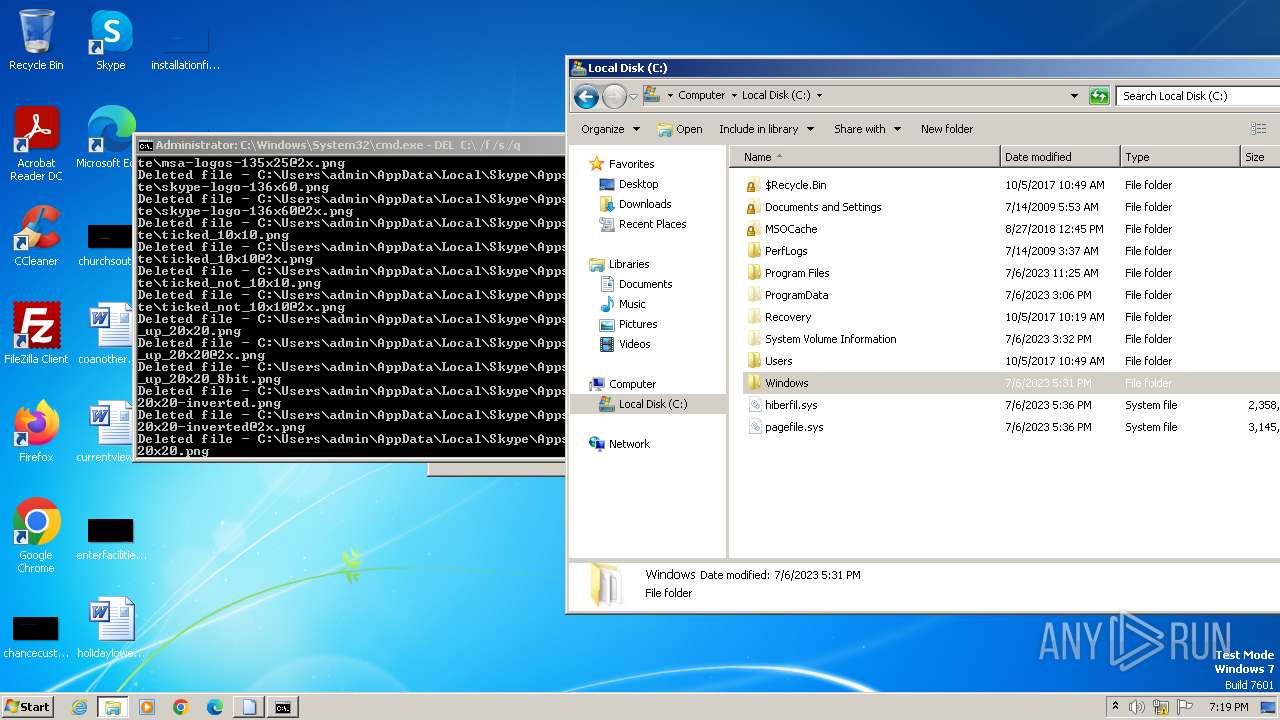This screenshot has height=720, width=1280.
Task: Open the Recycle Bin desktop icon
Action: coord(36,40)
